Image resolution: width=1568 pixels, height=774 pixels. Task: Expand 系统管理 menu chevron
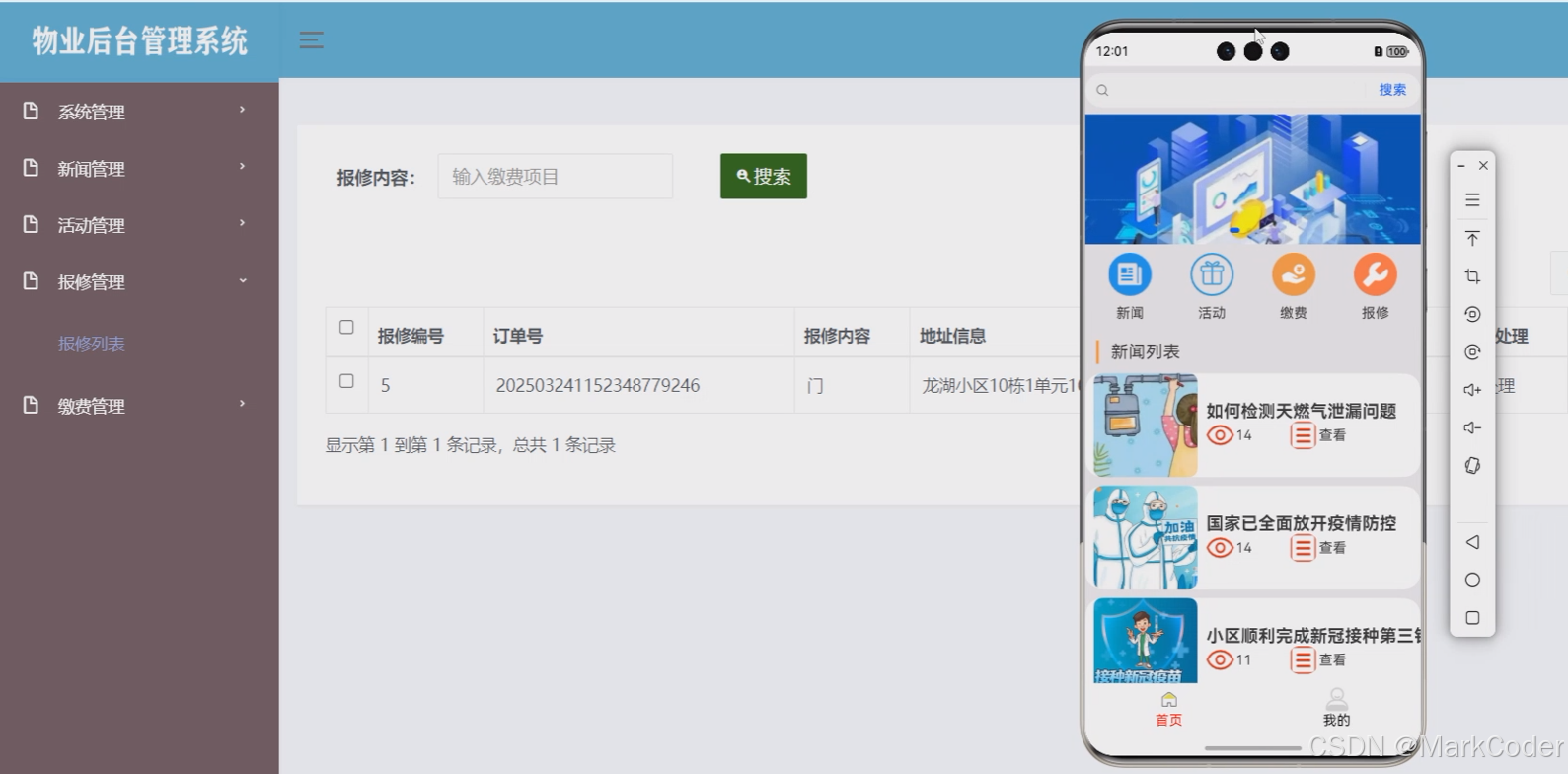click(242, 110)
